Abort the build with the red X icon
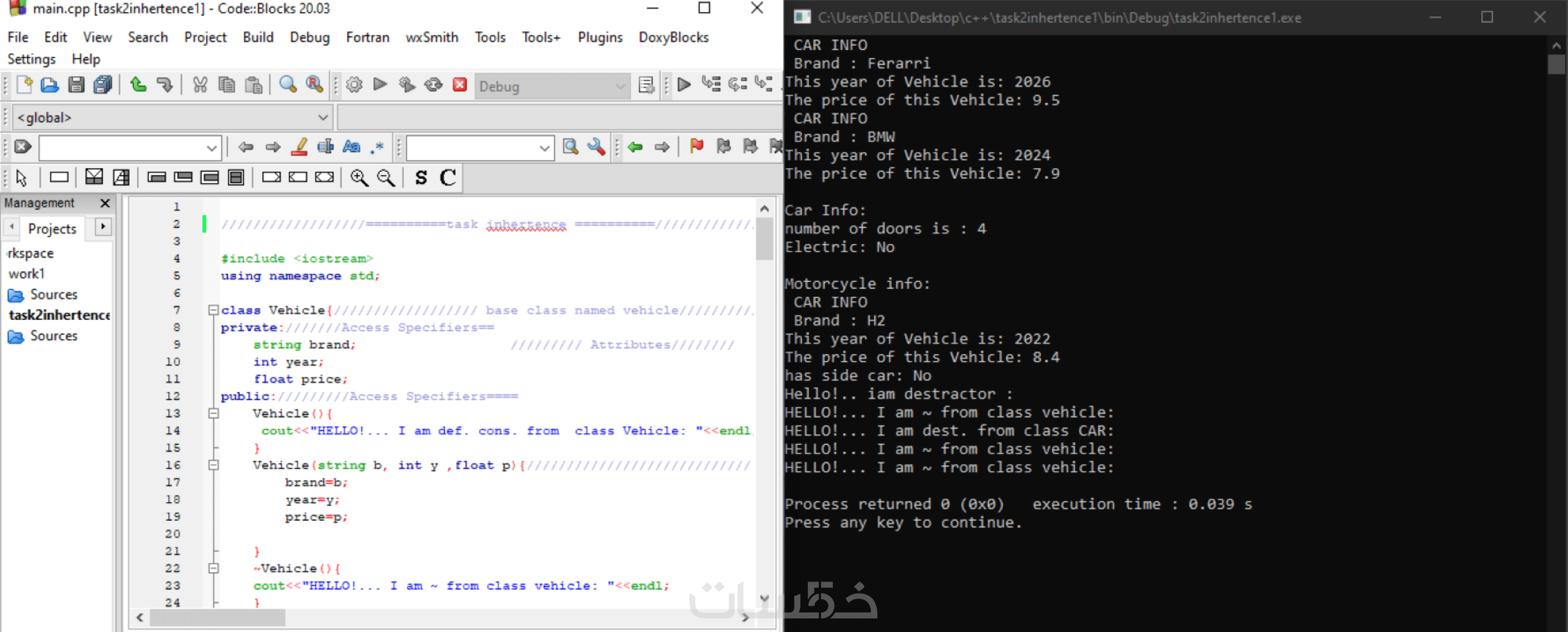 point(460,85)
